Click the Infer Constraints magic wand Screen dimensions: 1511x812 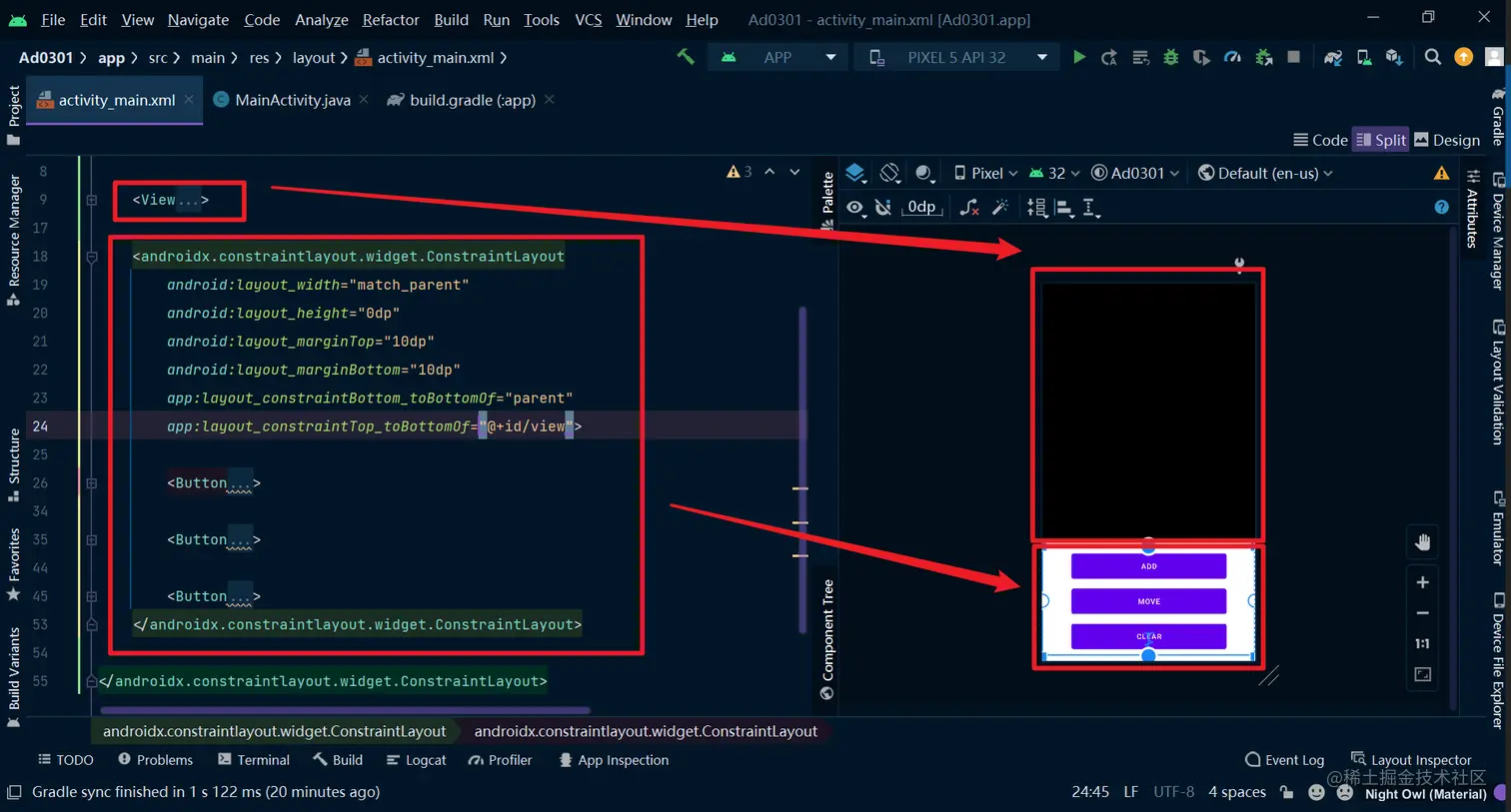click(x=1000, y=208)
